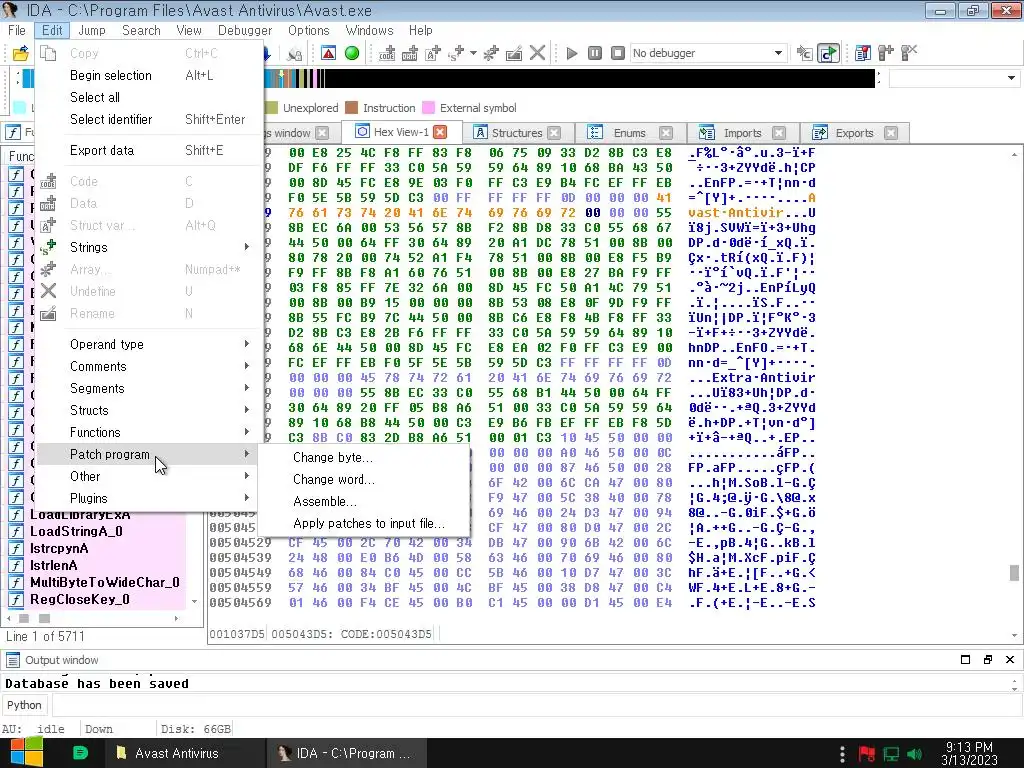Switch to the Imports tab

click(742, 133)
